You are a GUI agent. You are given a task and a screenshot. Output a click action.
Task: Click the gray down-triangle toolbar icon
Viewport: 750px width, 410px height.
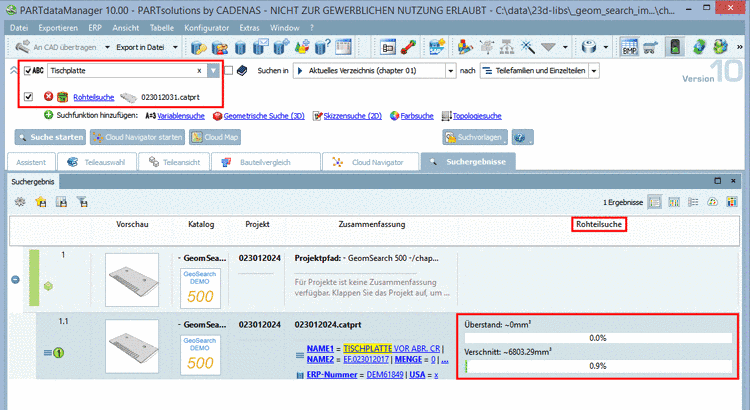(x=548, y=47)
